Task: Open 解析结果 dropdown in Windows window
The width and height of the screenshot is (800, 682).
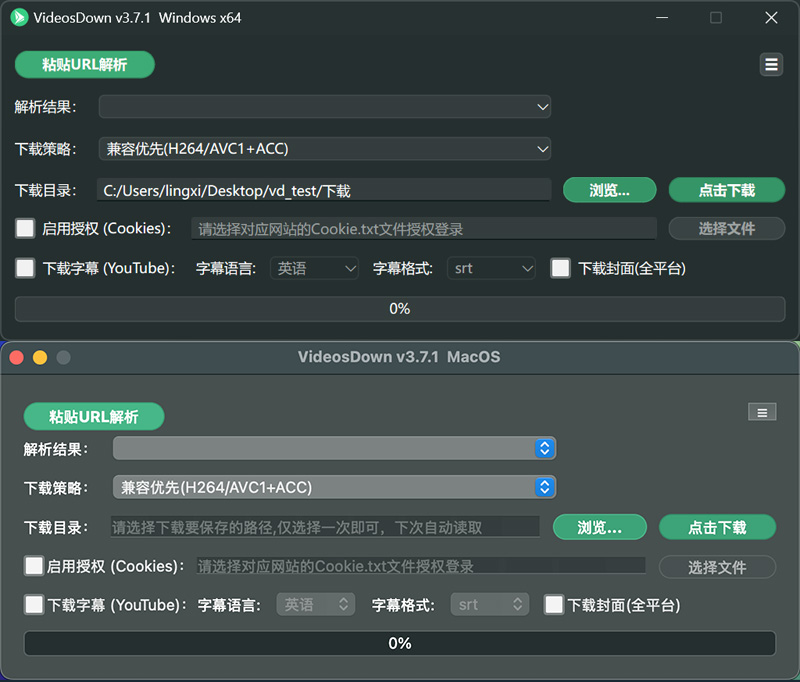Action: click(324, 107)
